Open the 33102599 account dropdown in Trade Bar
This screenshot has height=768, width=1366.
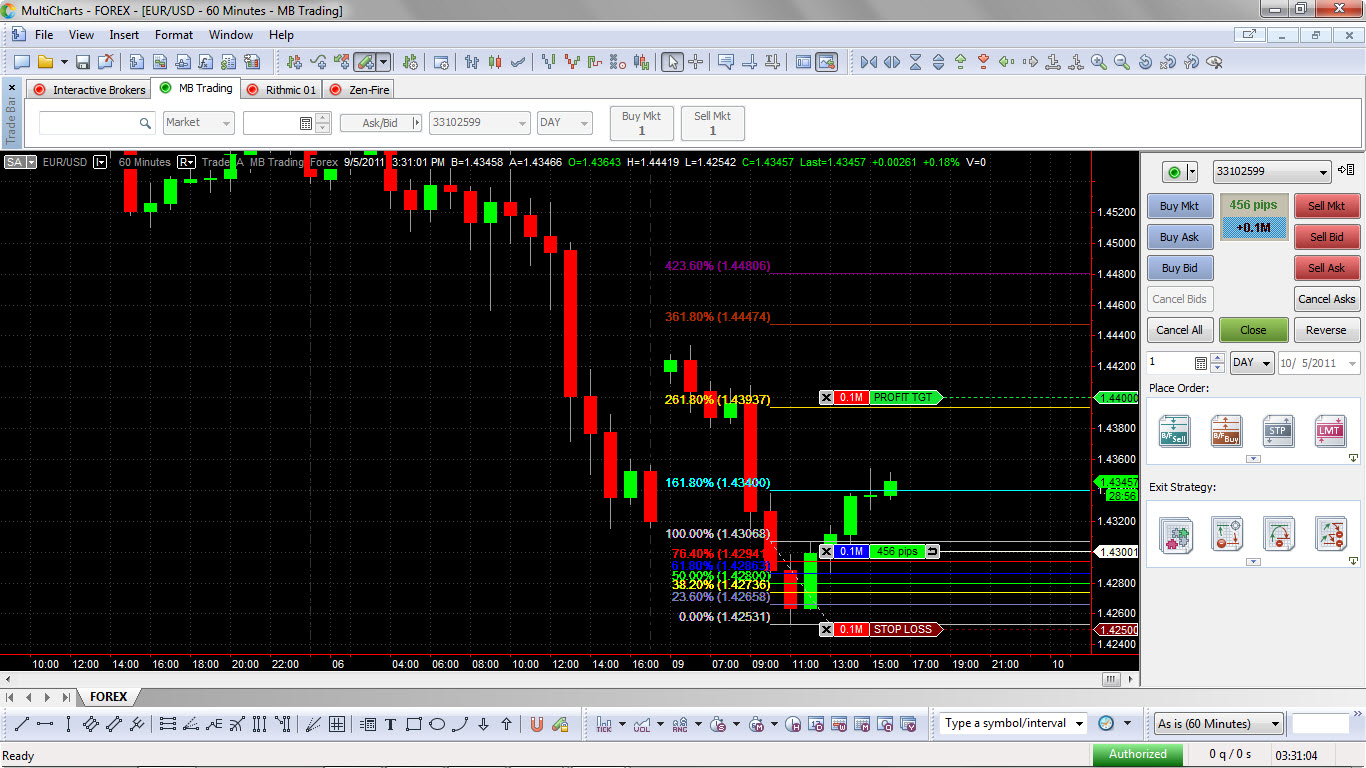pyautogui.click(x=479, y=123)
